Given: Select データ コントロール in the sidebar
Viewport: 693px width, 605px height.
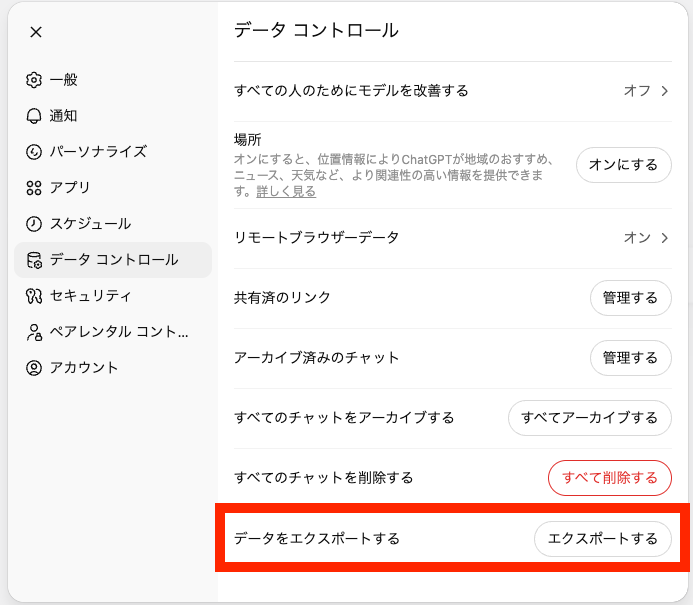Looking at the screenshot, I should [x=113, y=260].
